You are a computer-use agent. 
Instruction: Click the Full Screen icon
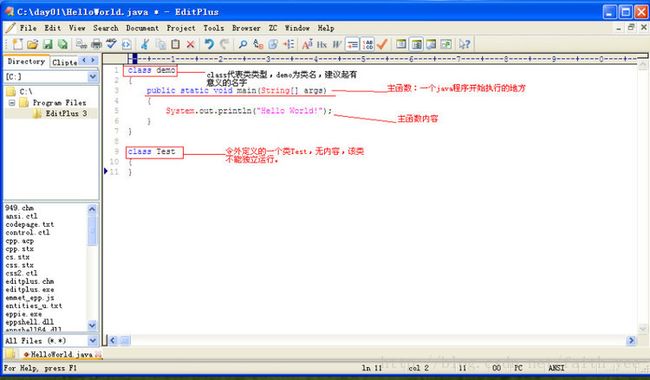446,44
